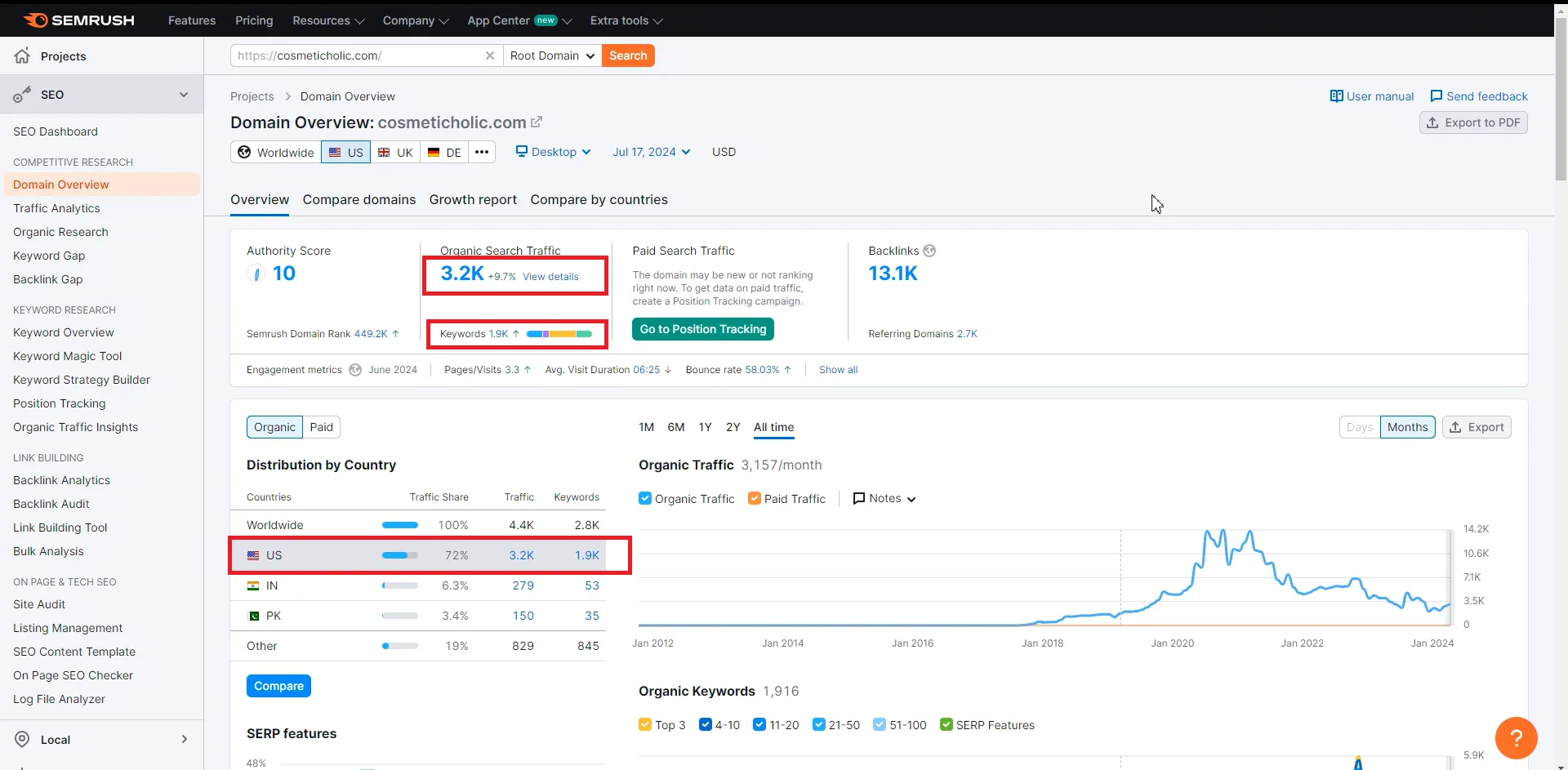This screenshot has width=1568, height=770.
Task: Select the Growth report tab
Action: pyautogui.click(x=473, y=200)
